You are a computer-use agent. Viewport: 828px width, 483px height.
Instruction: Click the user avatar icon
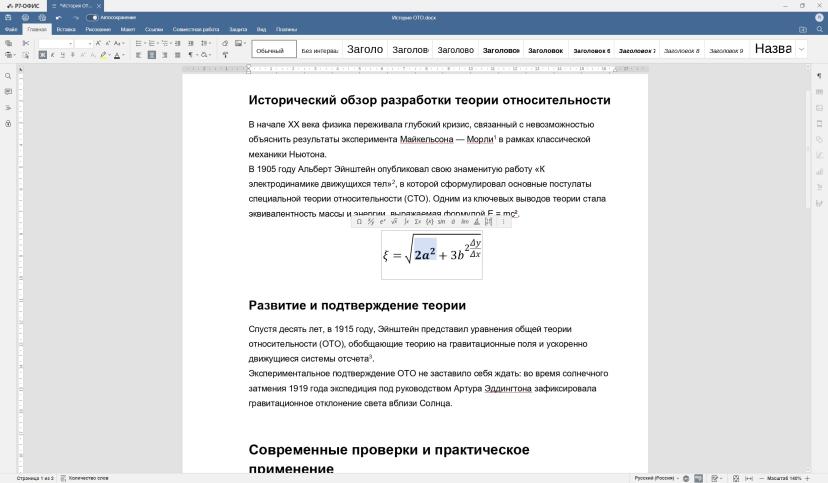820,17
